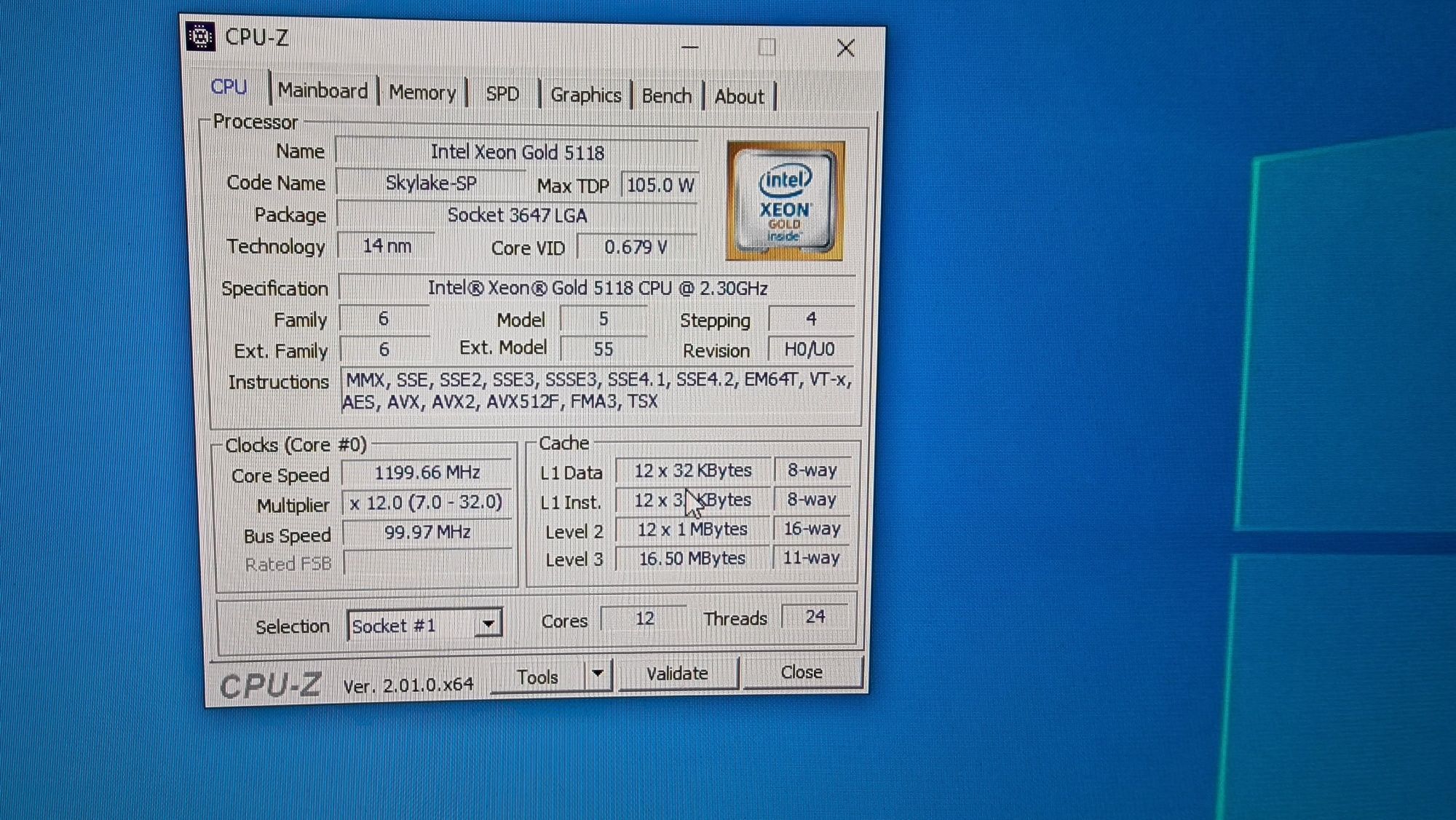Viewport: 1456px width, 820px height.
Task: Click the Validate button
Action: (x=677, y=674)
